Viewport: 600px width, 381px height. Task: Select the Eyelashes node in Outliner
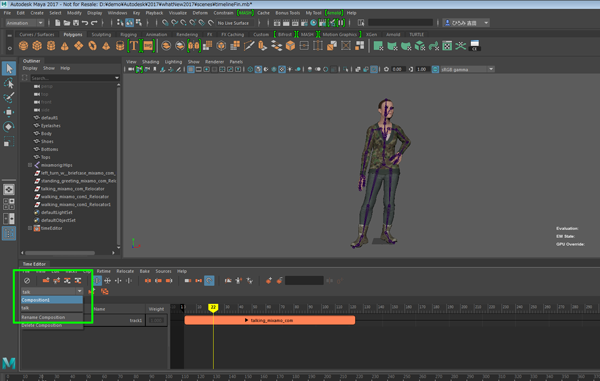51,126
